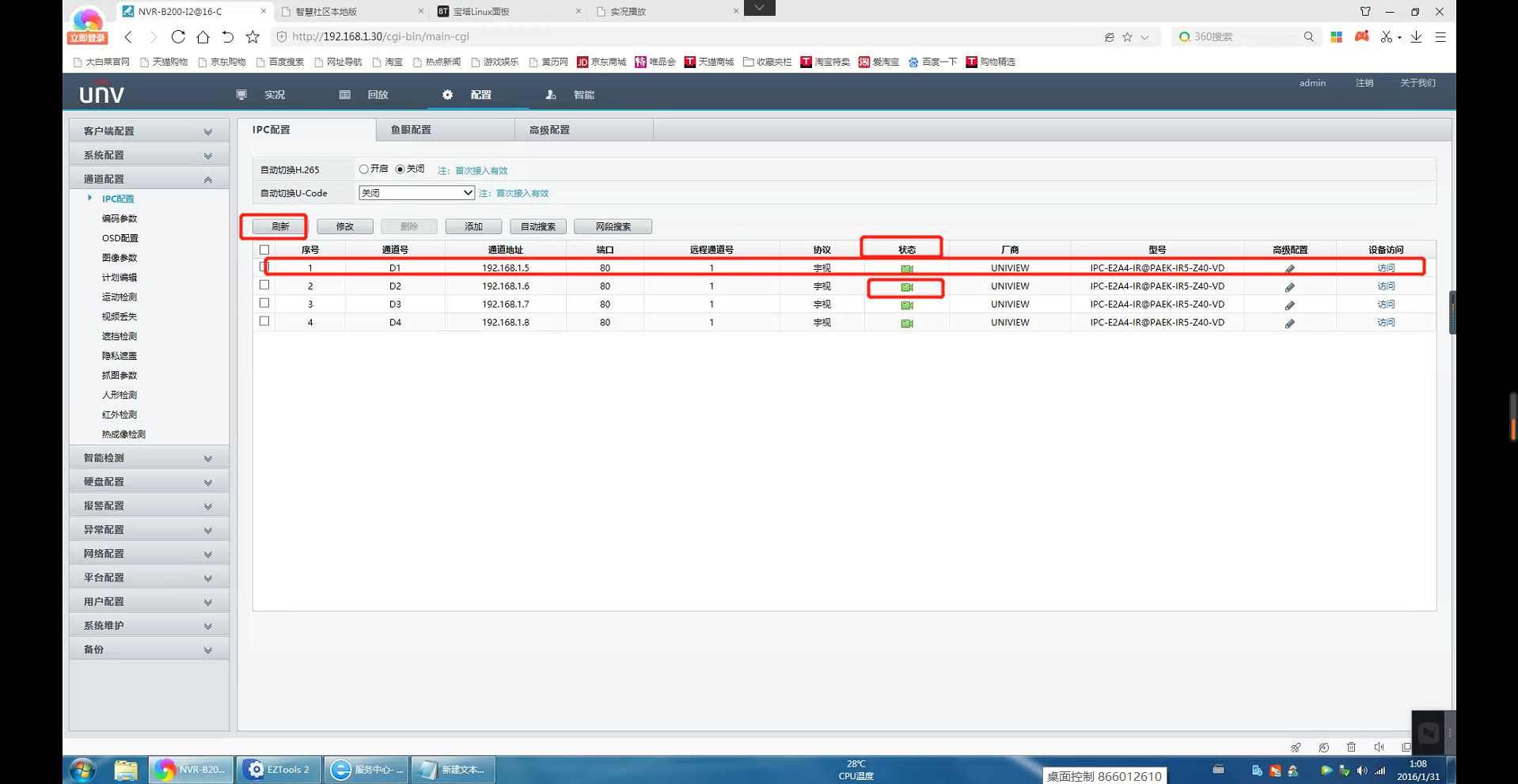
Task: Open EZTools 2 from the taskbar
Action: (x=279, y=770)
